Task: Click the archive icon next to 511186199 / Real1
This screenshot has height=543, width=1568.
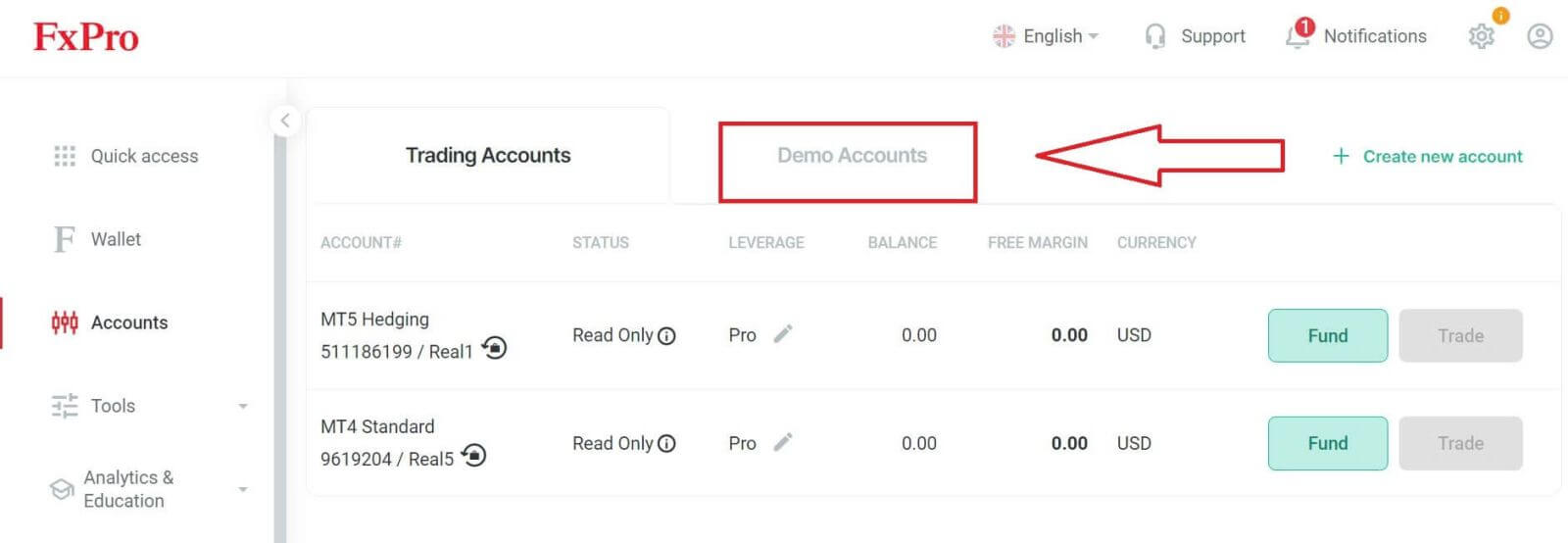Action: pos(495,347)
